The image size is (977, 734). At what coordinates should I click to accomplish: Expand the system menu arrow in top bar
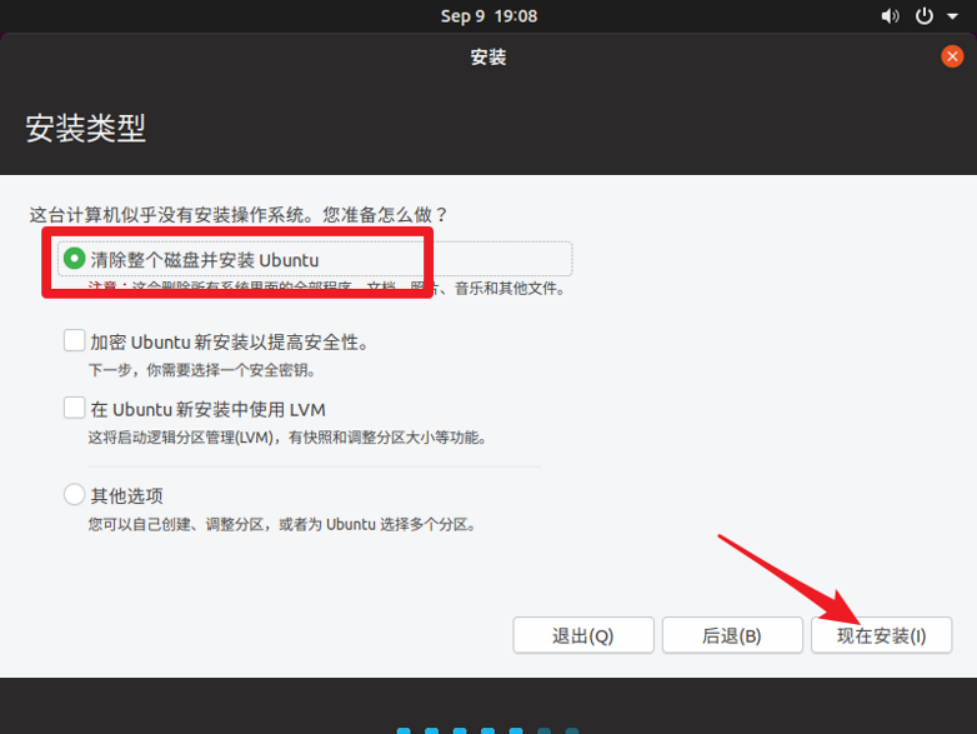tap(953, 17)
